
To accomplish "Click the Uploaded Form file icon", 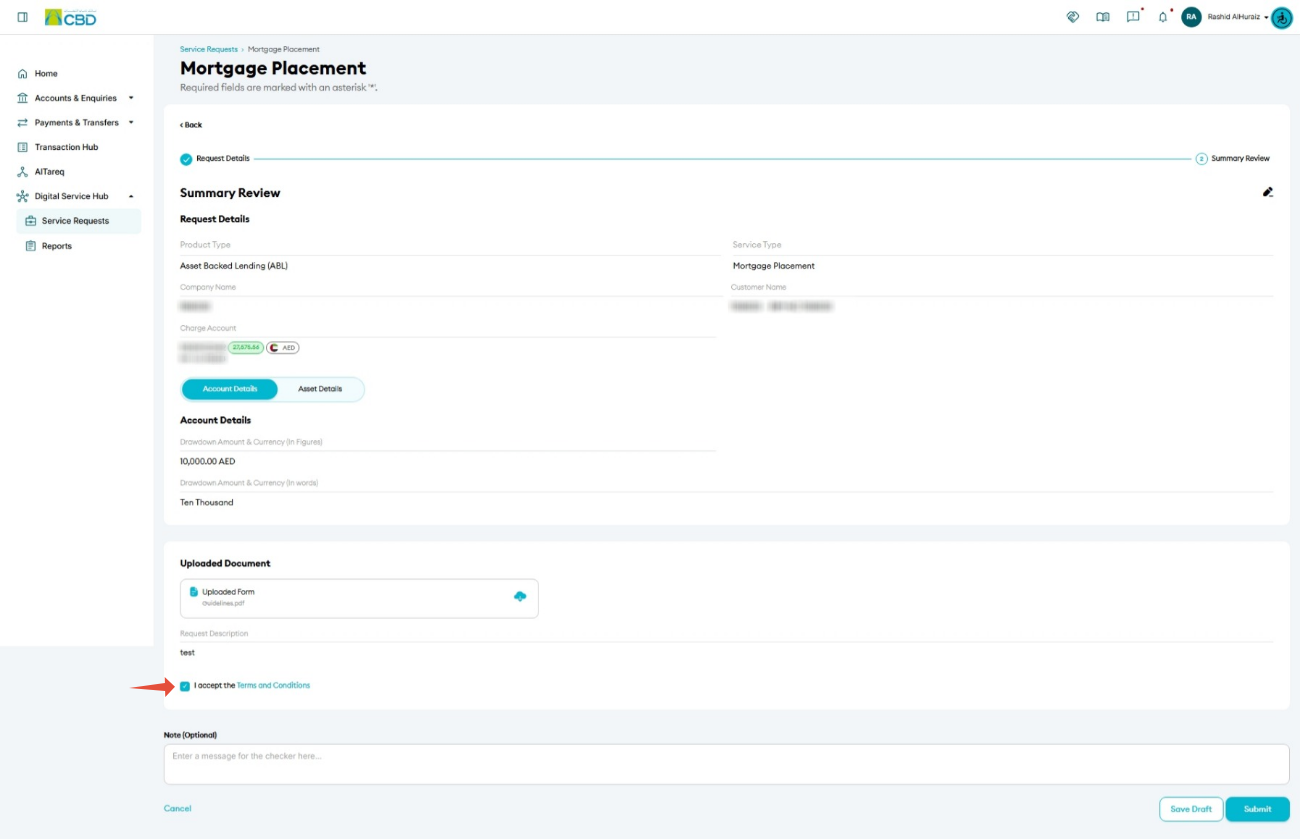I will (194, 592).
